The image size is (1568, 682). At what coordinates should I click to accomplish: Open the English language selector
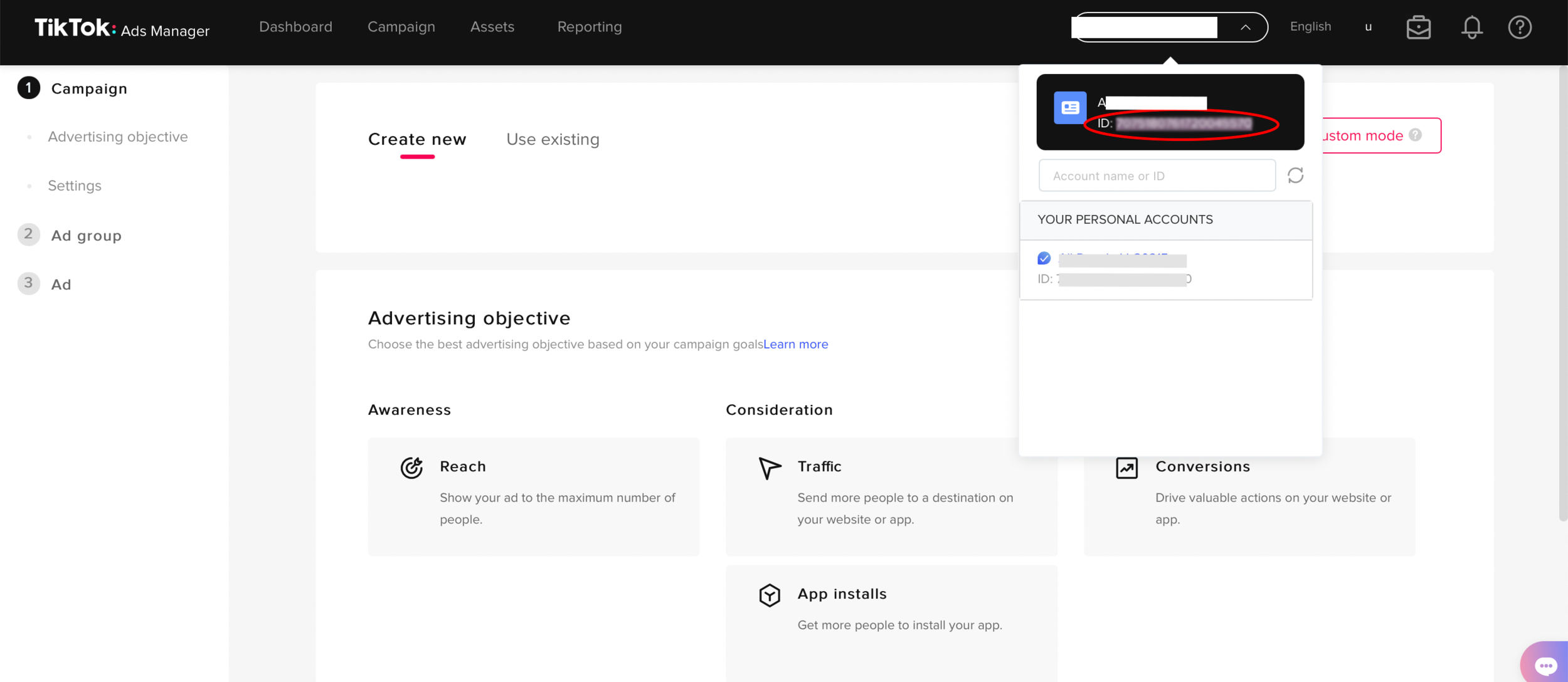[x=1310, y=27]
